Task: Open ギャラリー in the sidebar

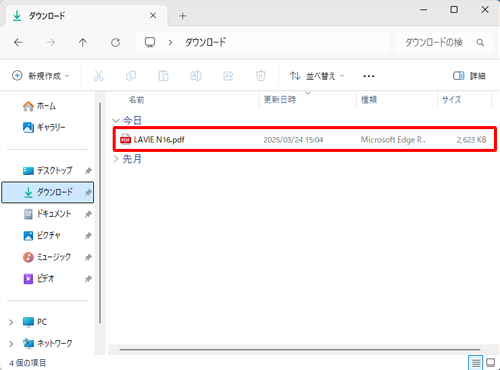Action: 44,127
